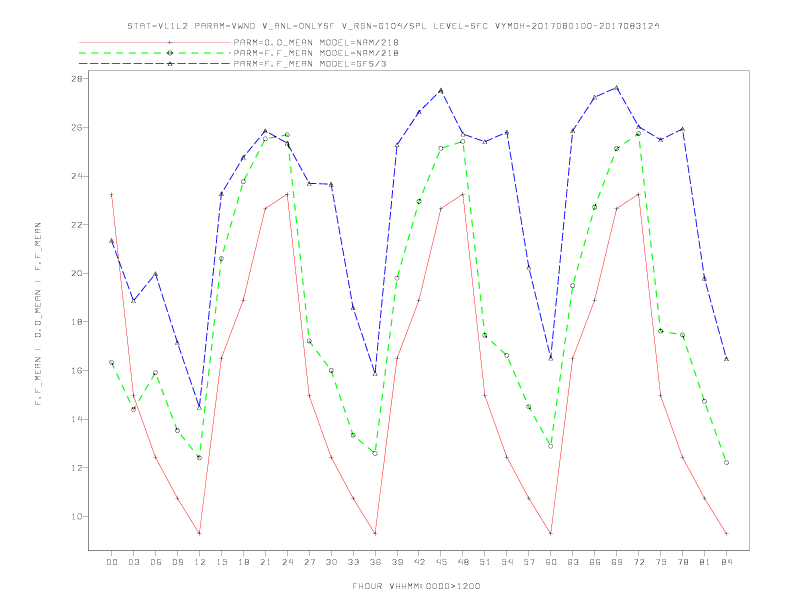
Task: Click the red observed plus data point at hour 12
Action: [x=200, y=533]
